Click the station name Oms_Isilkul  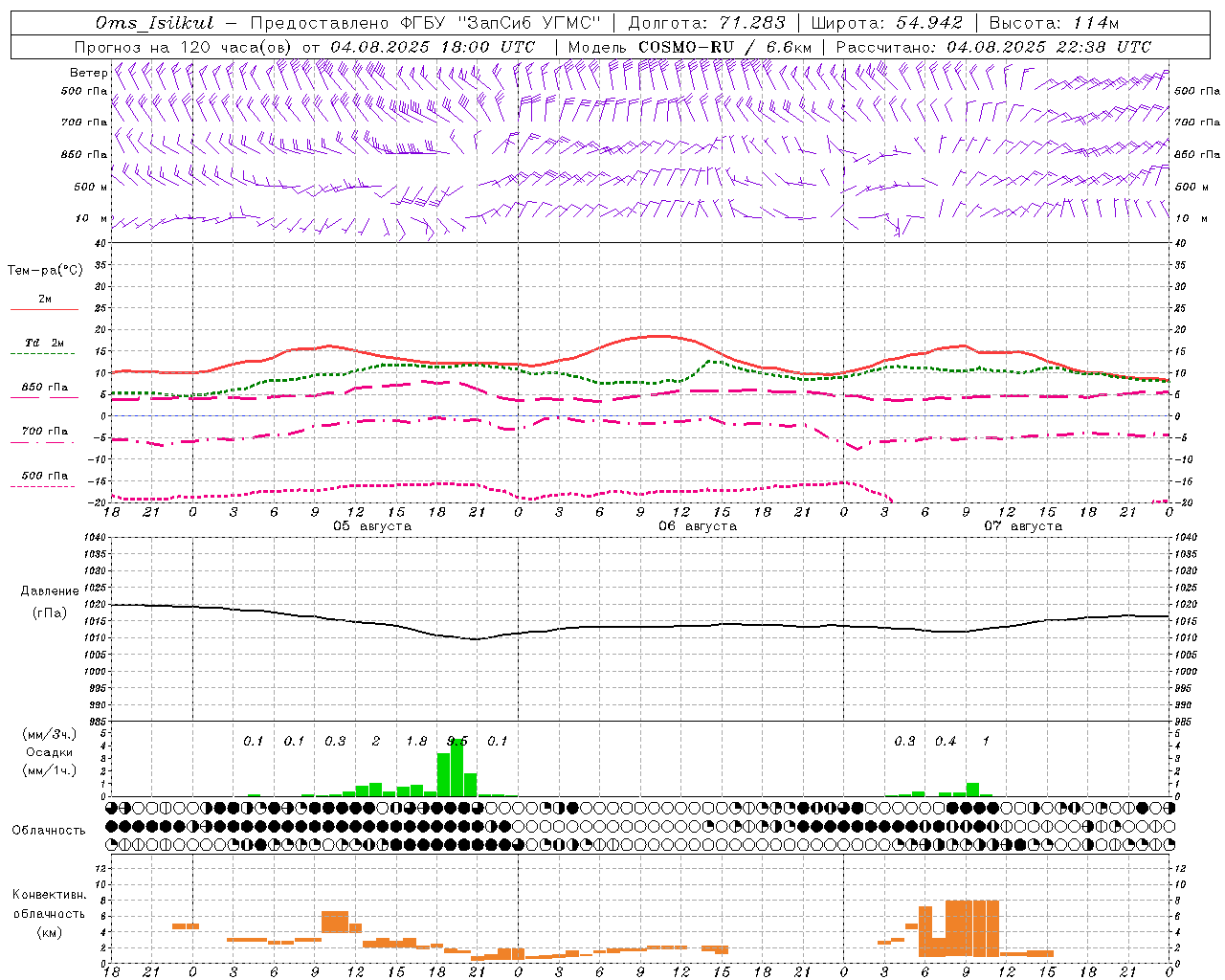(x=155, y=23)
